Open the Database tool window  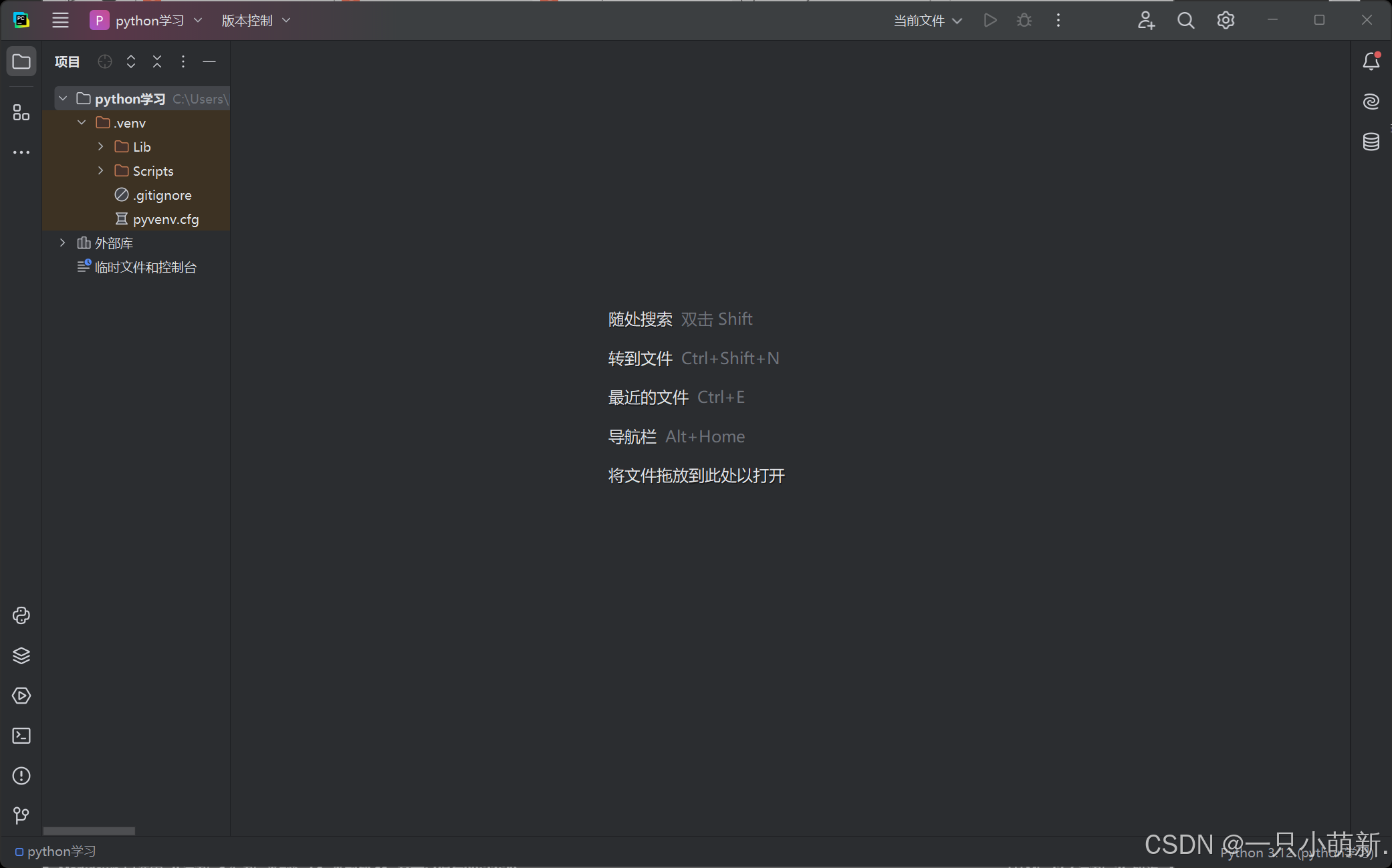point(1371,142)
